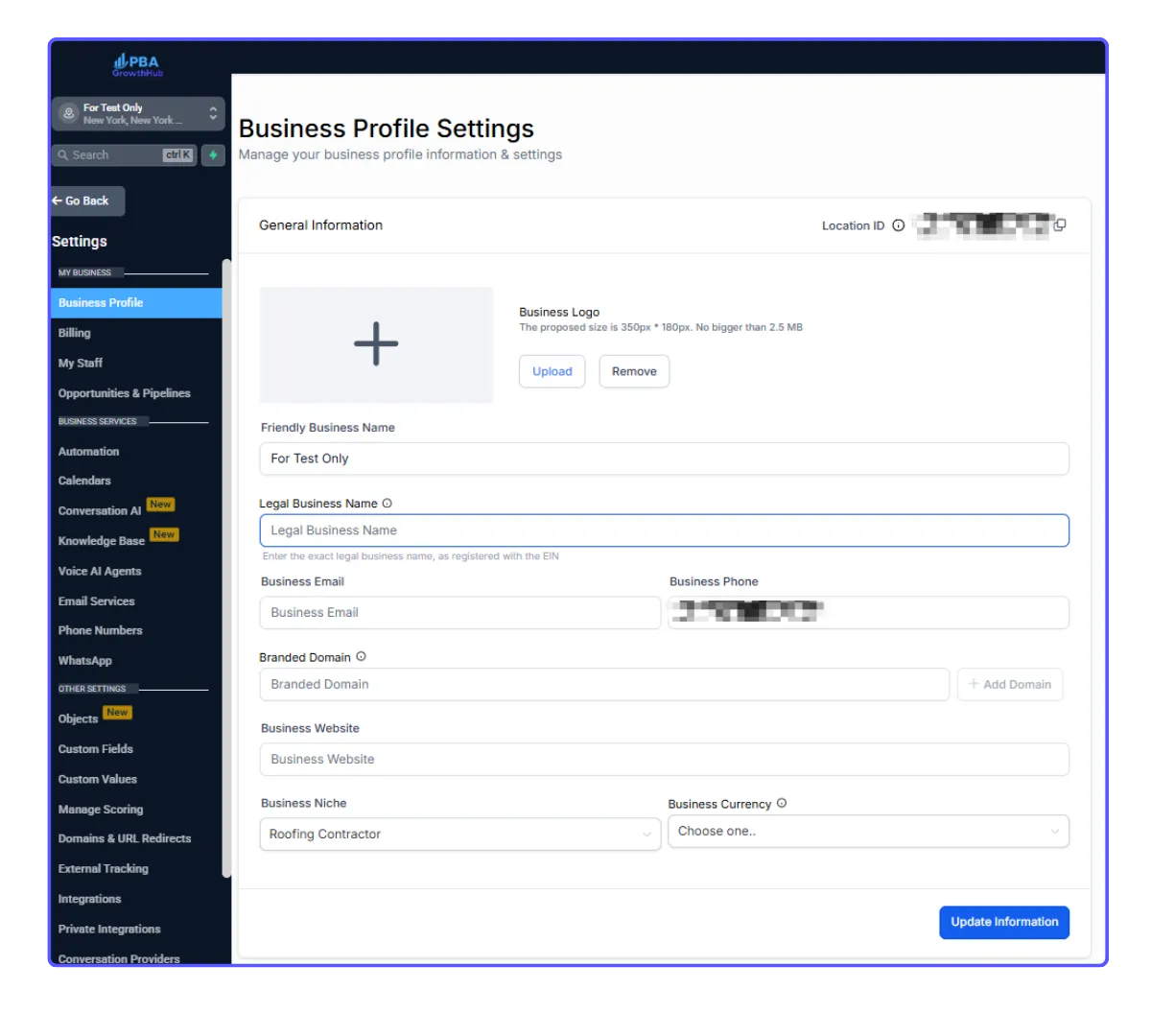Screen dimensions: 1151x1036
Task: Open Billing settings
Action: 75,333
